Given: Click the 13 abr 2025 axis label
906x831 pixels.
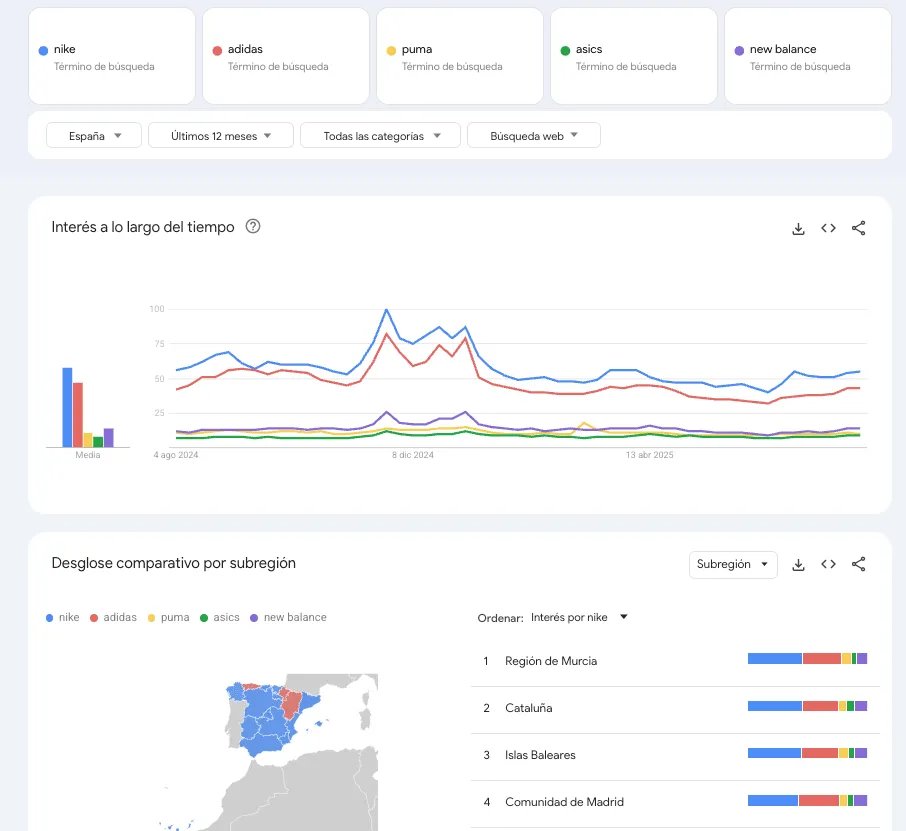Looking at the screenshot, I should coord(649,455).
